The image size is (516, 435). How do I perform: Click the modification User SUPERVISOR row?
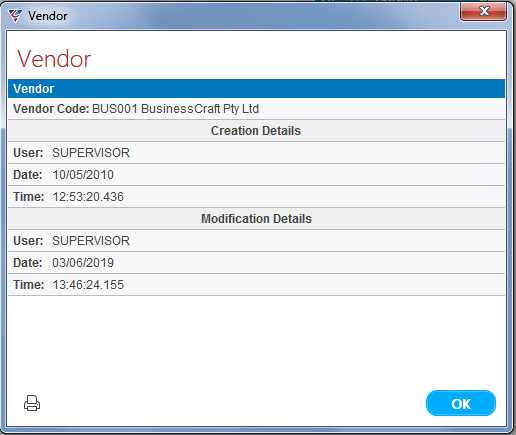(x=256, y=241)
